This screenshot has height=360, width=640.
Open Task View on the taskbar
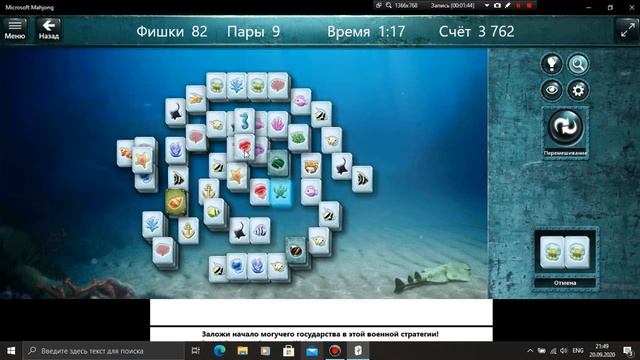[x=196, y=351]
